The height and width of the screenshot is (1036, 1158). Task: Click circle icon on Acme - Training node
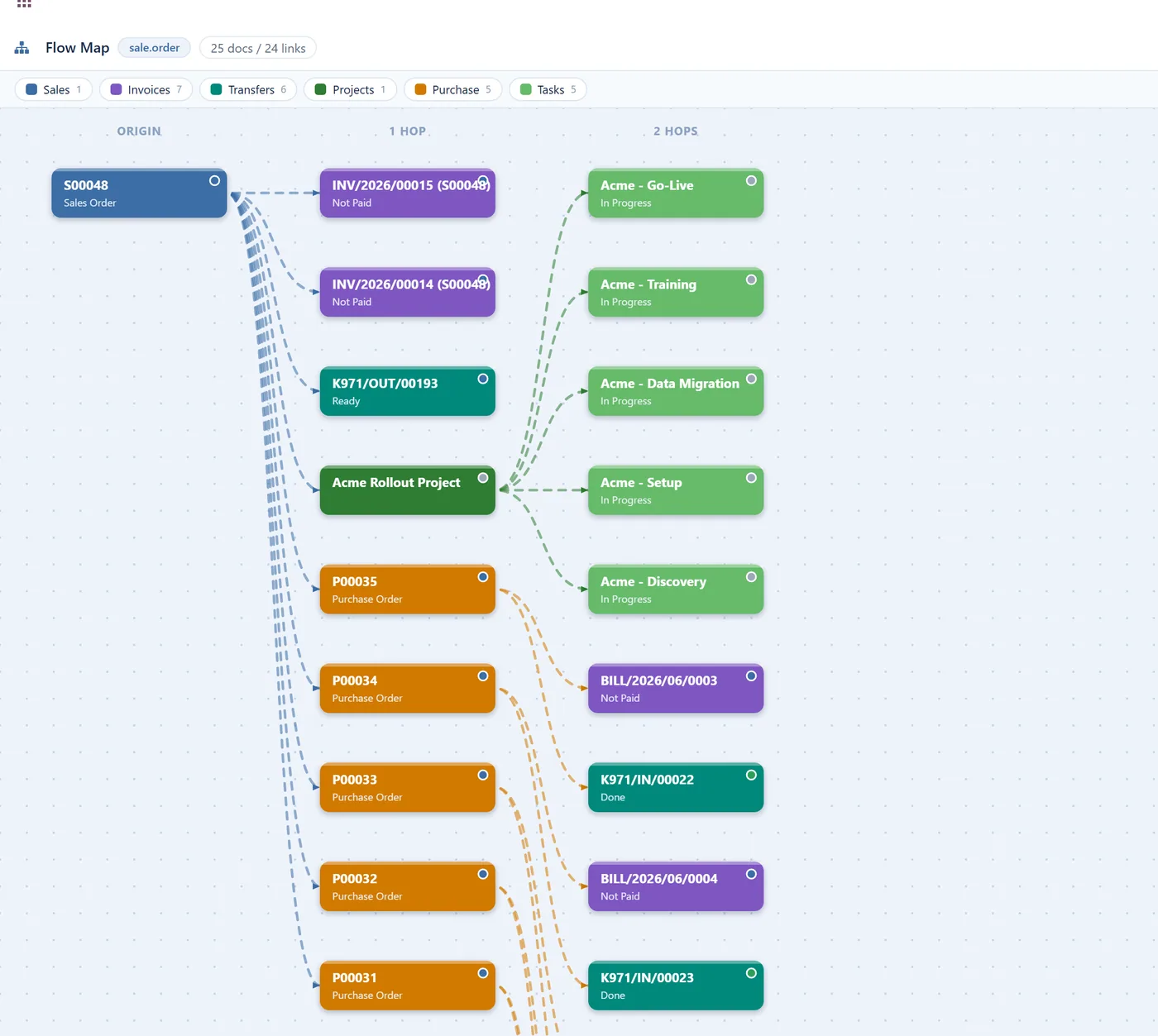tap(751, 279)
